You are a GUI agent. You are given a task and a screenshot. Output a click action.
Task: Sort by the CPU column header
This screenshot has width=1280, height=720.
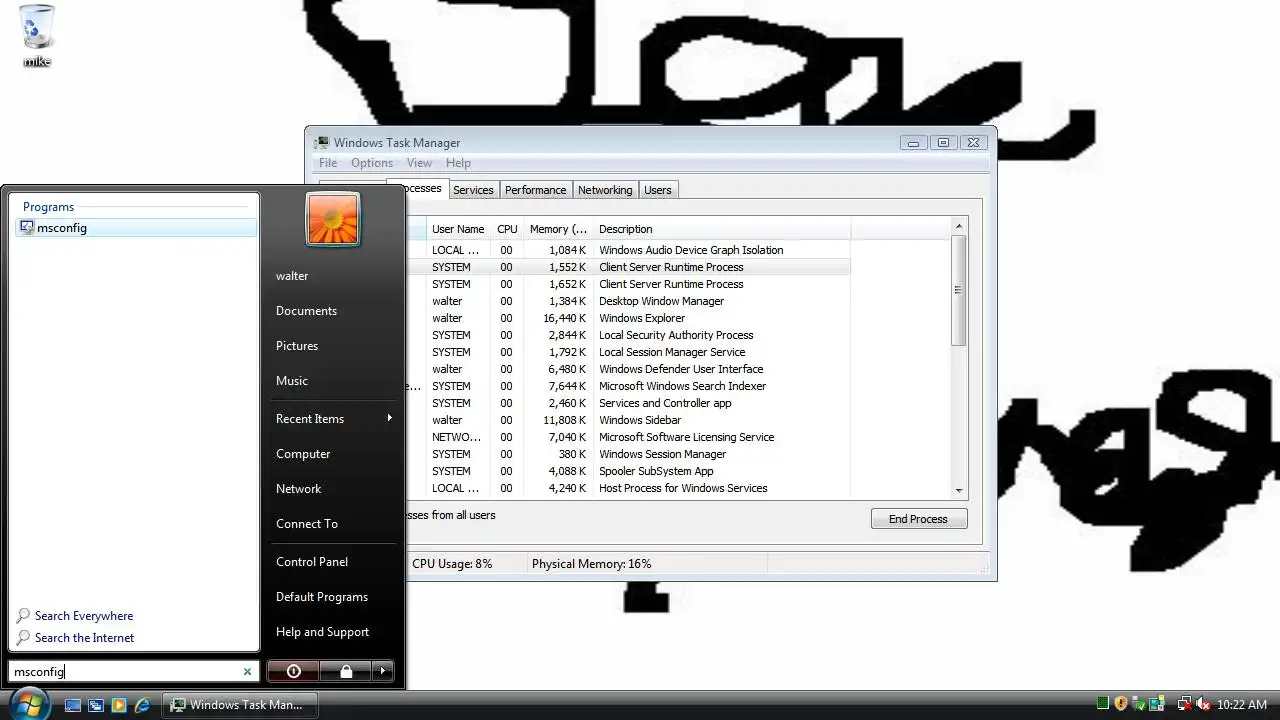(x=507, y=229)
